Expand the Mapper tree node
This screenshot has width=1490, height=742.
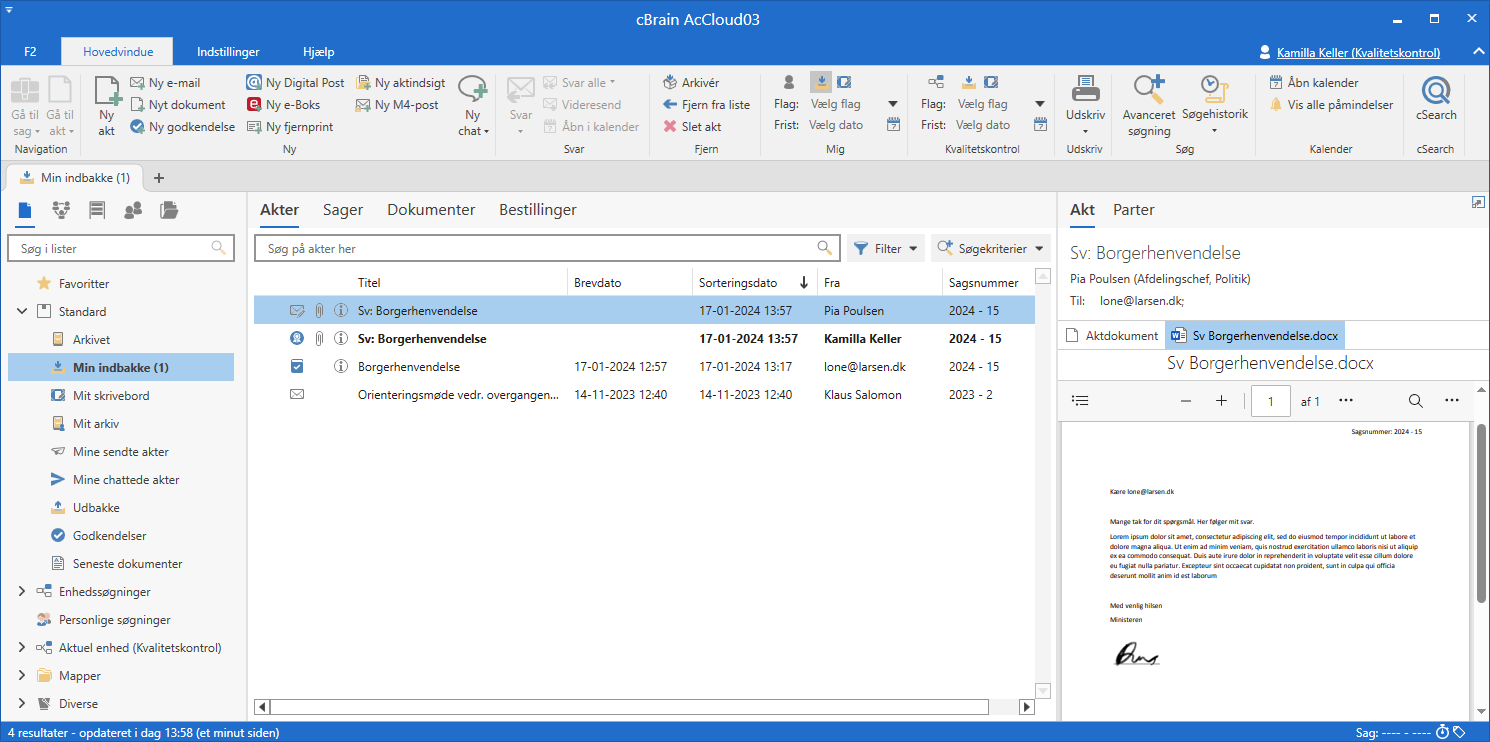22,676
